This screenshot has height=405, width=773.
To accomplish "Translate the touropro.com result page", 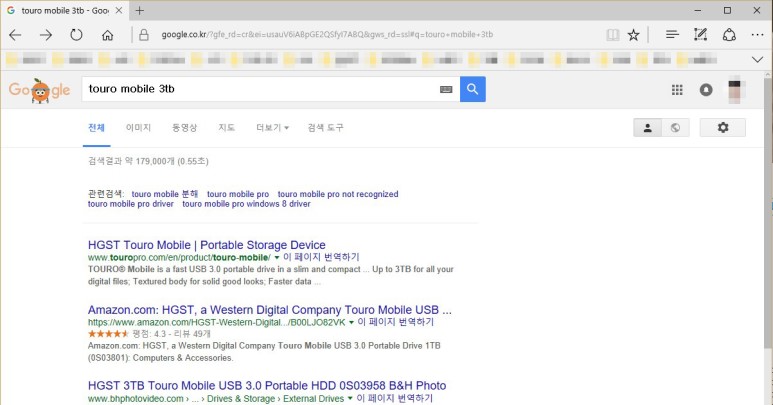I will pos(321,257).
